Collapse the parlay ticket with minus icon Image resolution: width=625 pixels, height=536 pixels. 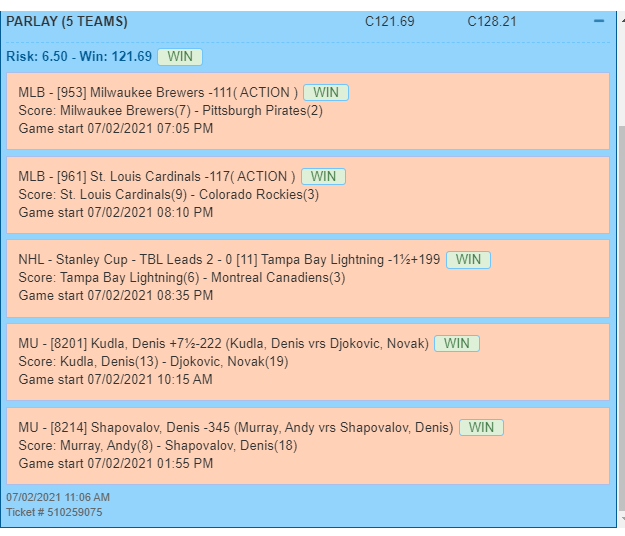coord(599,21)
